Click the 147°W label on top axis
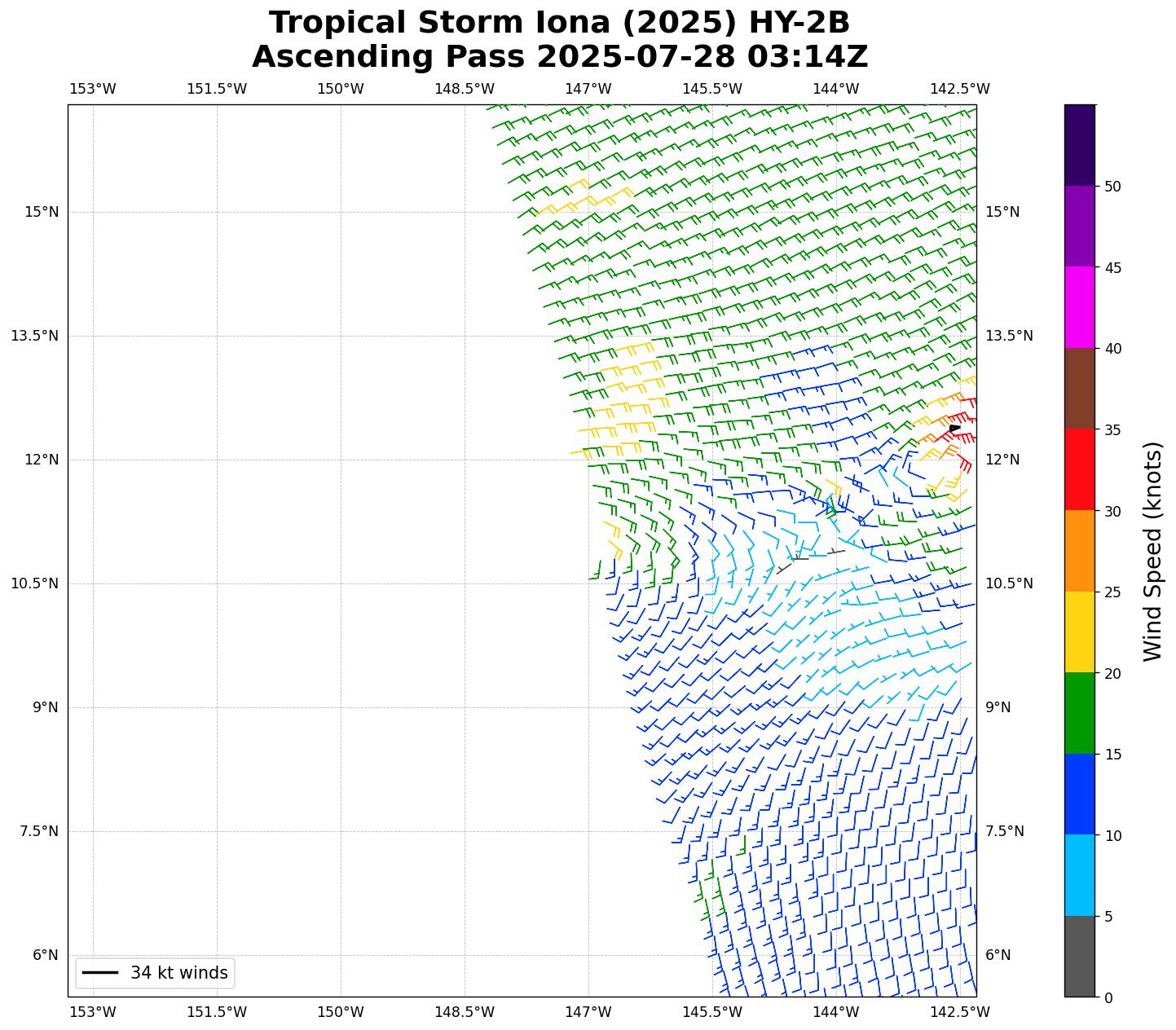 point(588,89)
